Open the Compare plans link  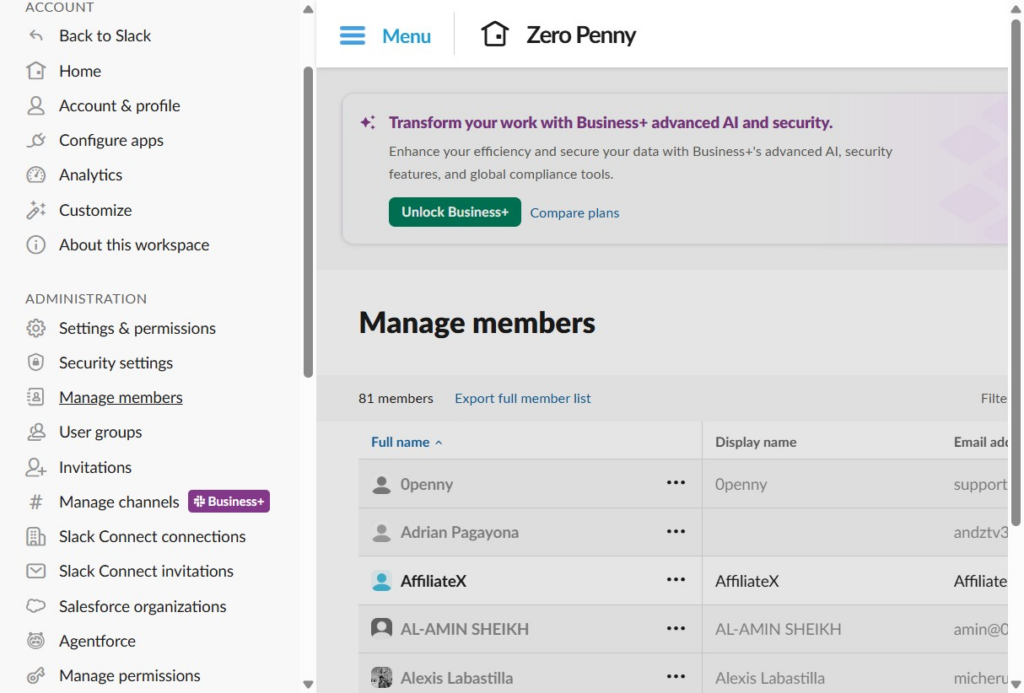point(574,213)
